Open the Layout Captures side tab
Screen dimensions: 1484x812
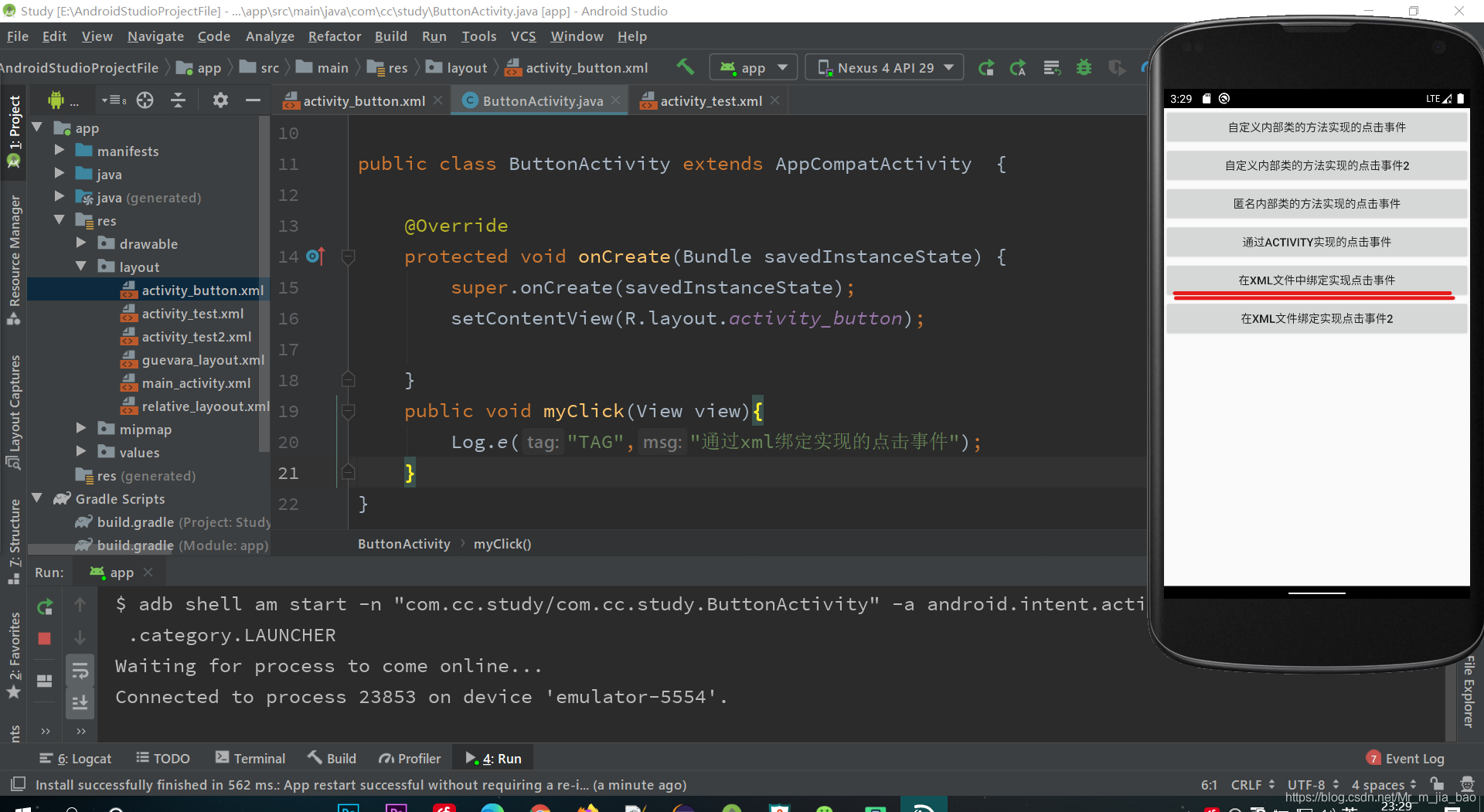coord(14,412)
